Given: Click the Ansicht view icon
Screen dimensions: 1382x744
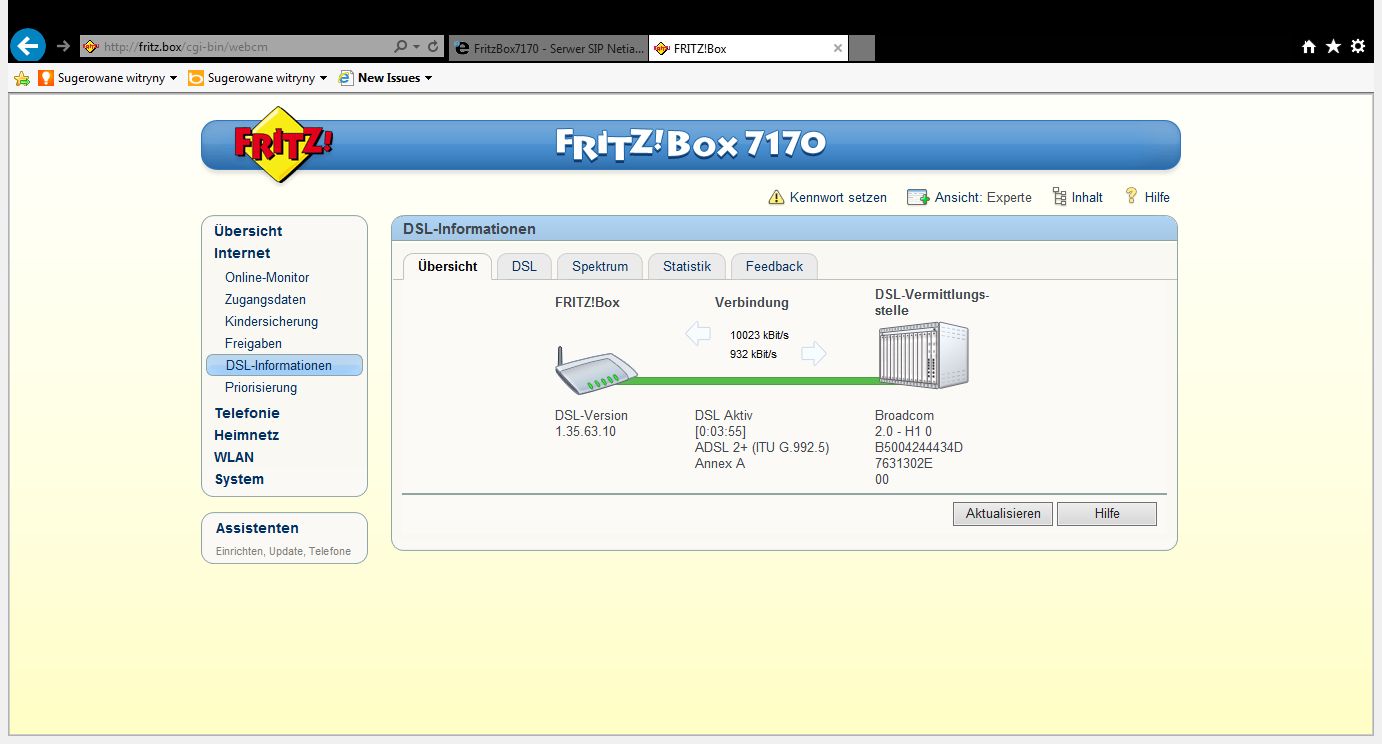Looking at the screenshot, I should click(918, 197).
